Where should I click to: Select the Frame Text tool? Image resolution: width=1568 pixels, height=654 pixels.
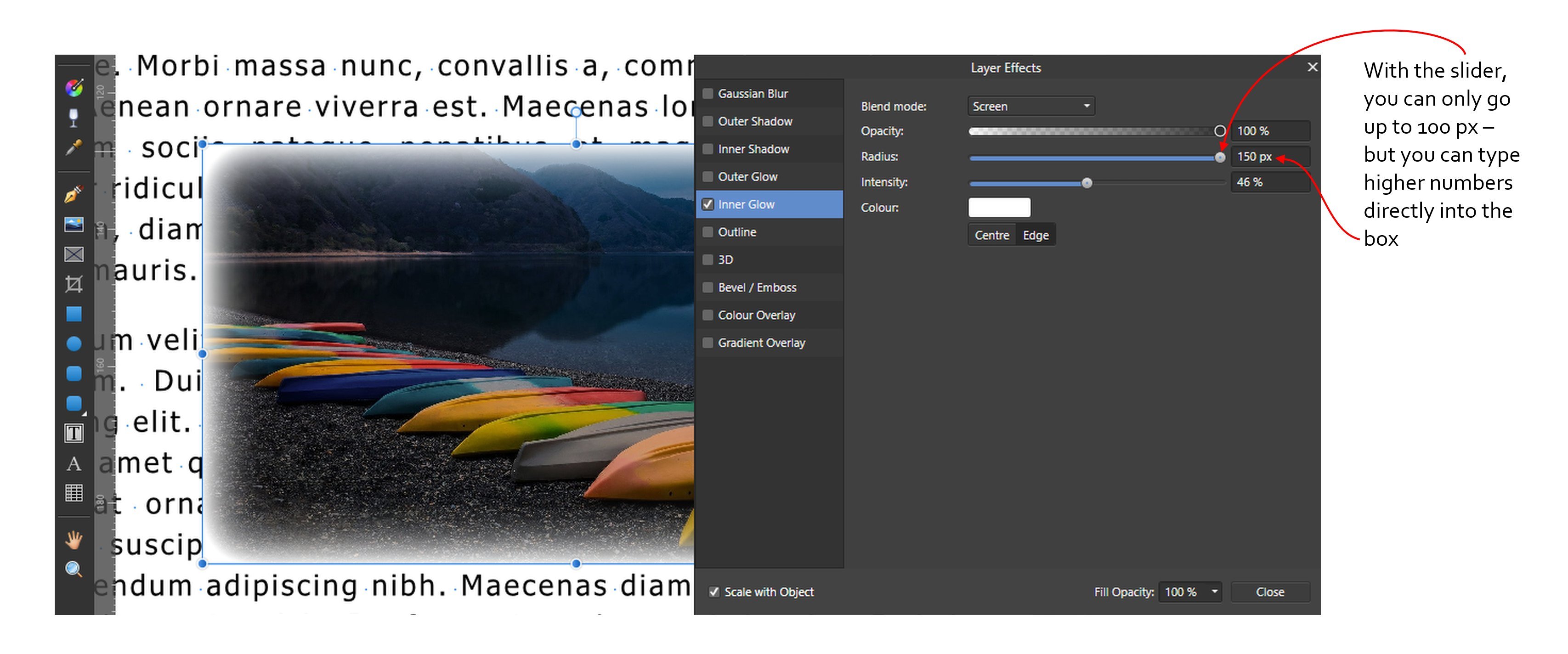point(74,433)
